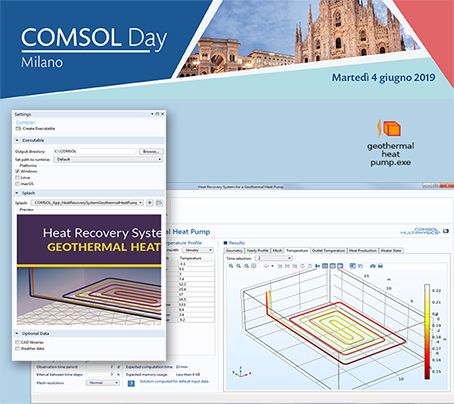This screenshot has width=454, height=404.
Task: Click the Browse... button for output directory
Action: pyautogui.click(x=151, y=151)
